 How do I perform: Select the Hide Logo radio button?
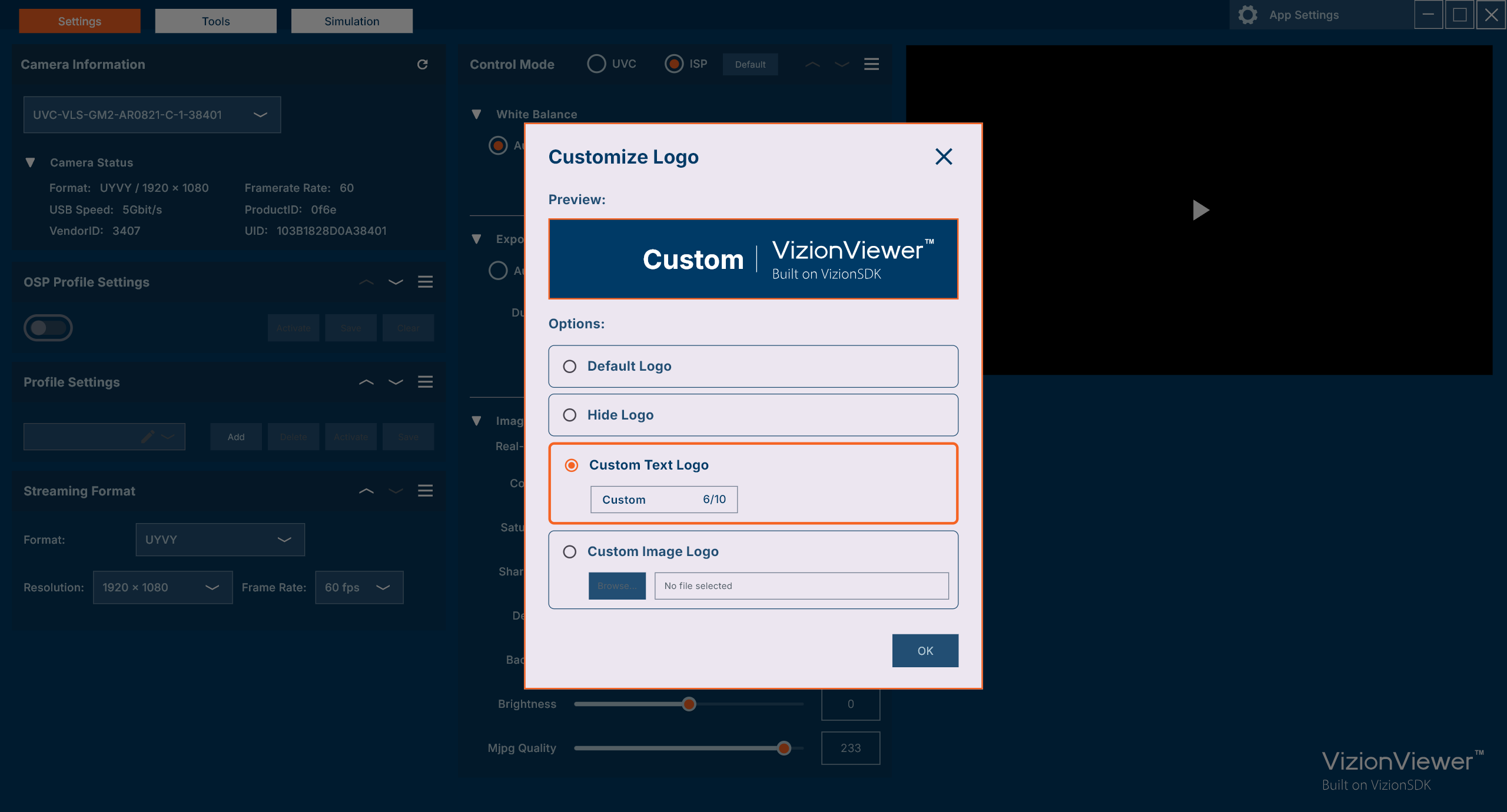click(x=569, y=415)
